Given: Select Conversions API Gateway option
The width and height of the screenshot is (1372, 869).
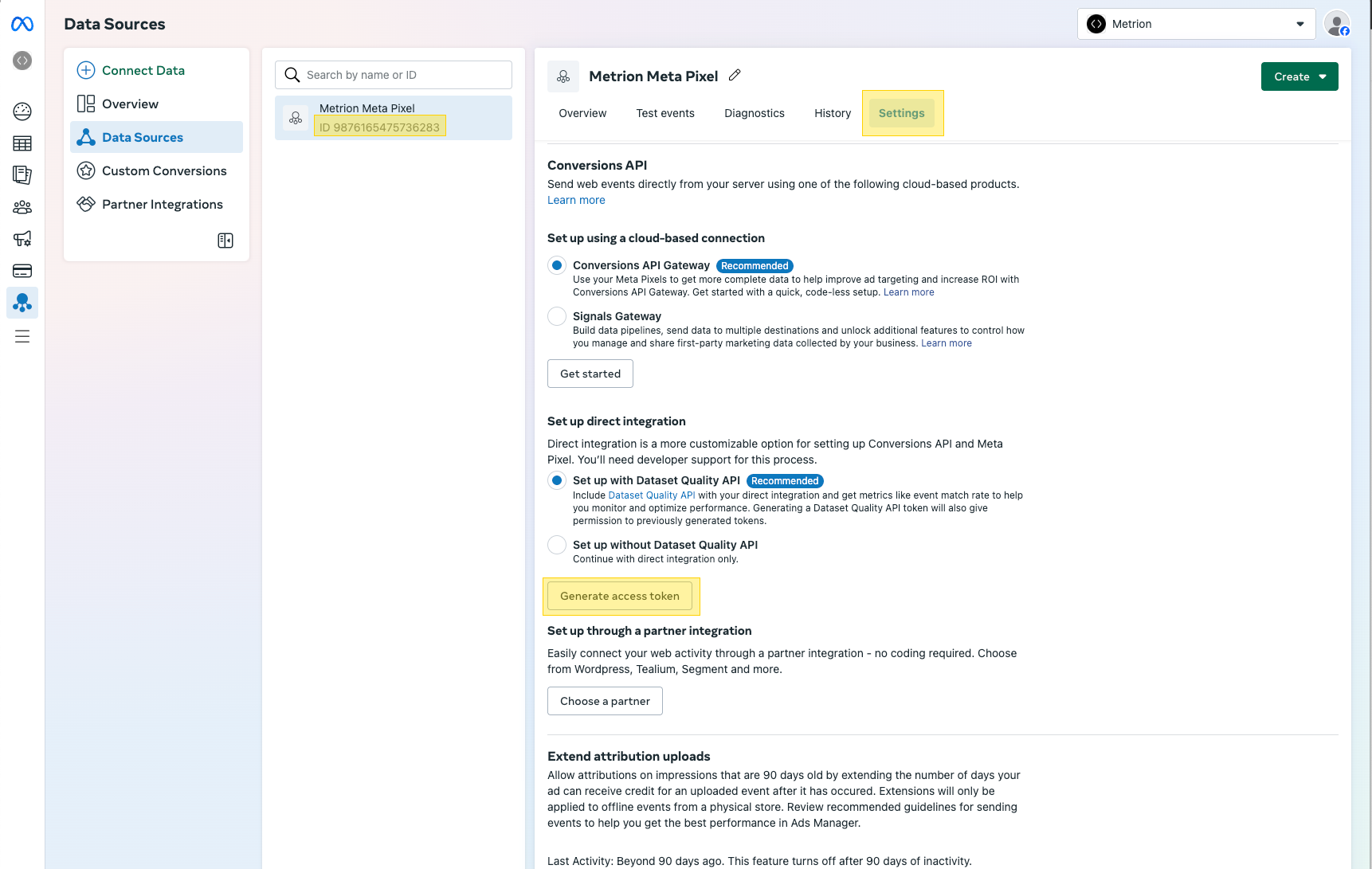Looking at the screenshot, I should pos(557,265).
